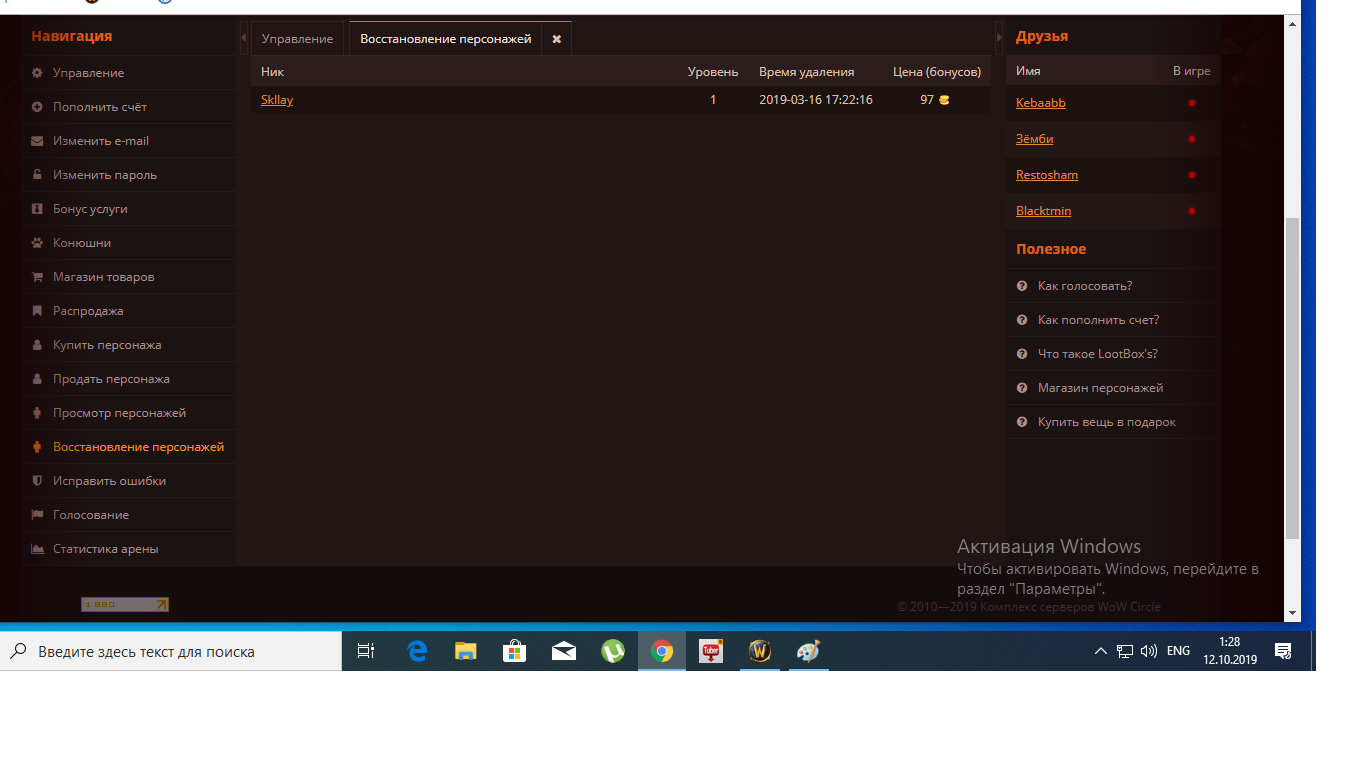Click the shield icon for Исправить ошибки
This screenshot has height=768, width=1366.
(x=37, y=481)
